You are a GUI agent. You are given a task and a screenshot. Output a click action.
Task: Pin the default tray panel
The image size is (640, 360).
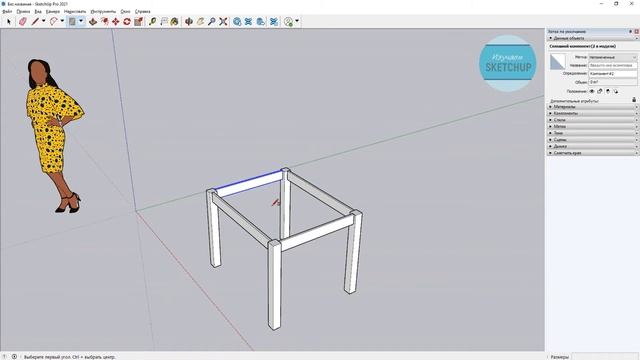[630, 31]
